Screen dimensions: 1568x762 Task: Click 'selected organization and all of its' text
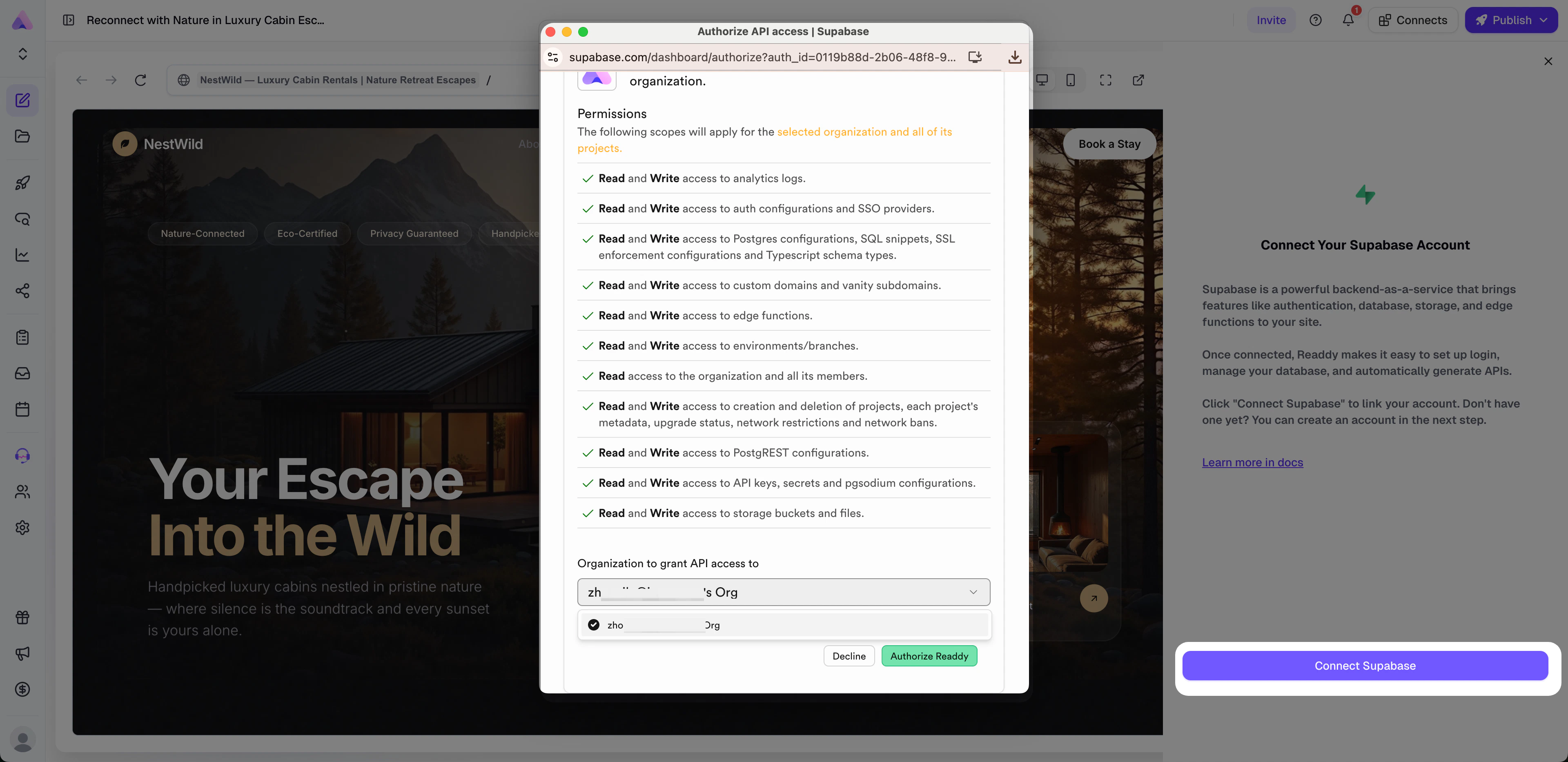864,132
